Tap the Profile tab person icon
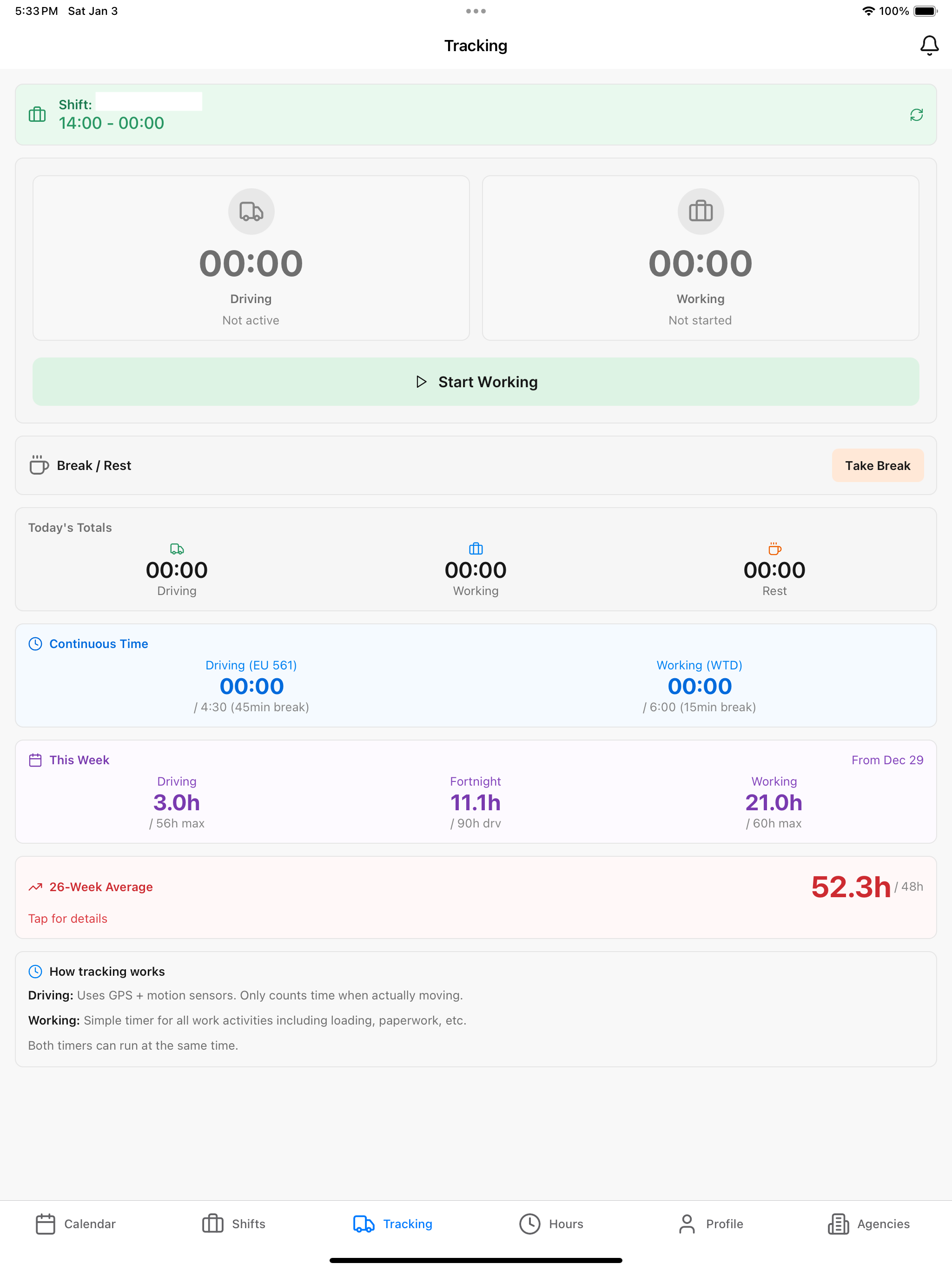The image size is (952, 1270). click(687, 1224)
